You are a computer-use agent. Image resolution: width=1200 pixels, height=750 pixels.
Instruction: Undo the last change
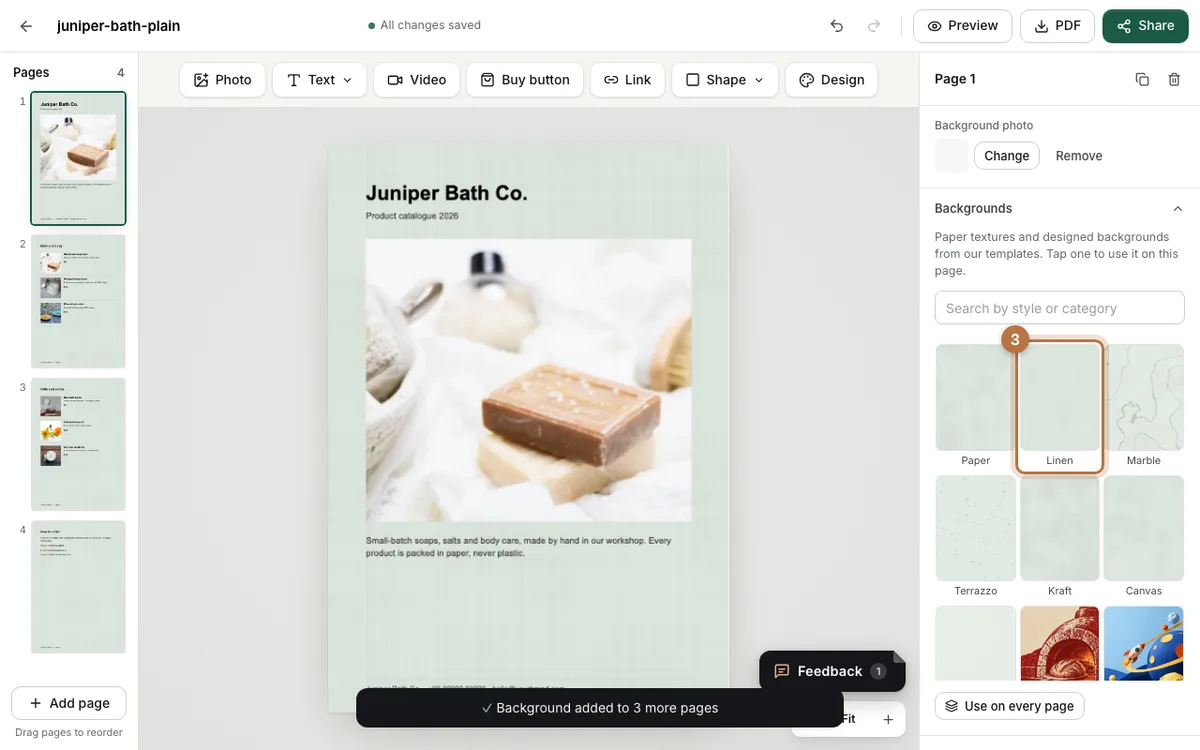pyautogui.click(x=837, y=26)
